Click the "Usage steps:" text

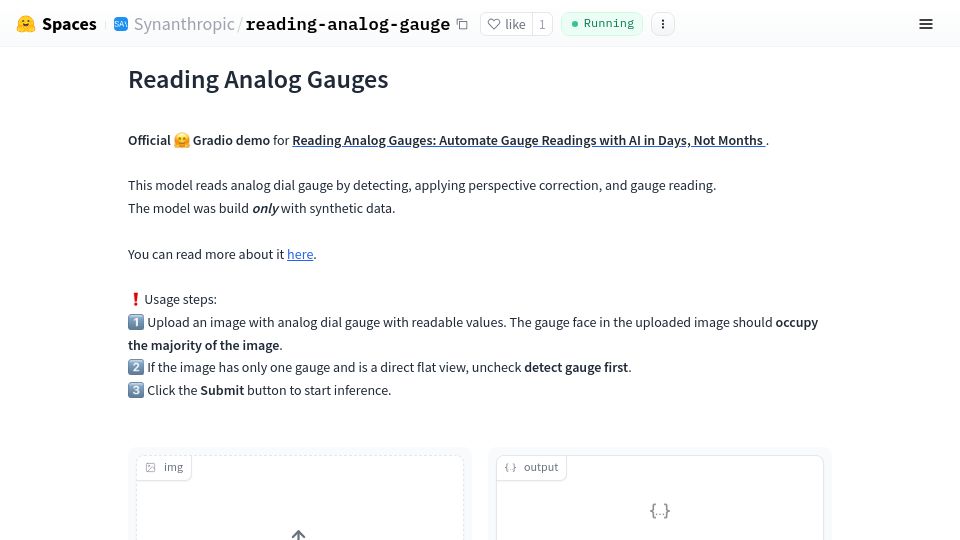tap(181, 299)
